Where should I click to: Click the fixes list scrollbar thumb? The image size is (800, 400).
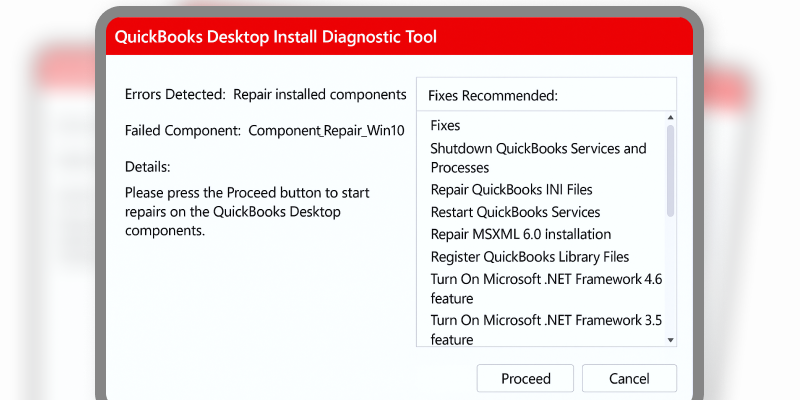[670, 171]
